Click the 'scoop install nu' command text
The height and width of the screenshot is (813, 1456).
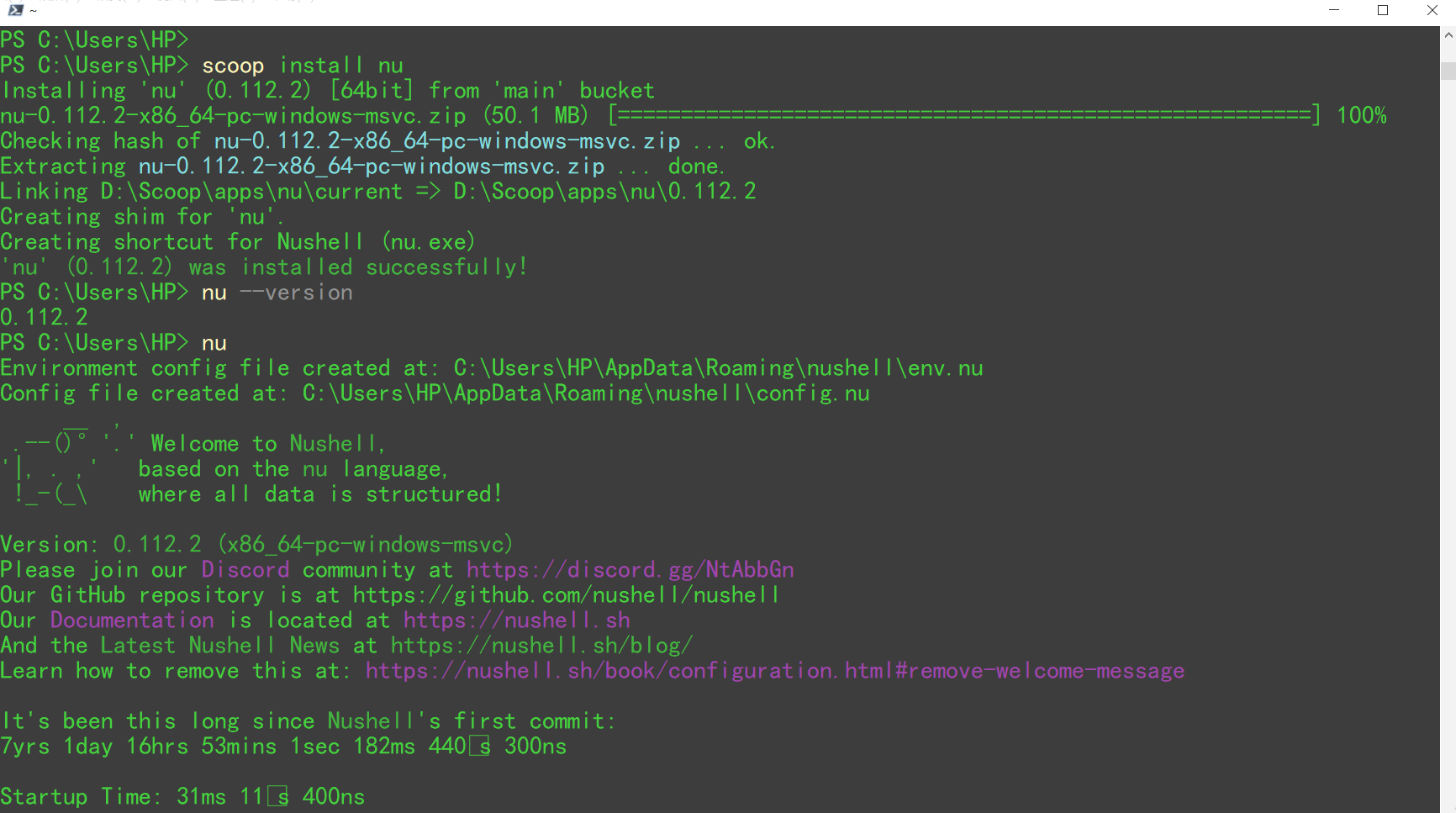pyautogui.click(x=303, y=66)
